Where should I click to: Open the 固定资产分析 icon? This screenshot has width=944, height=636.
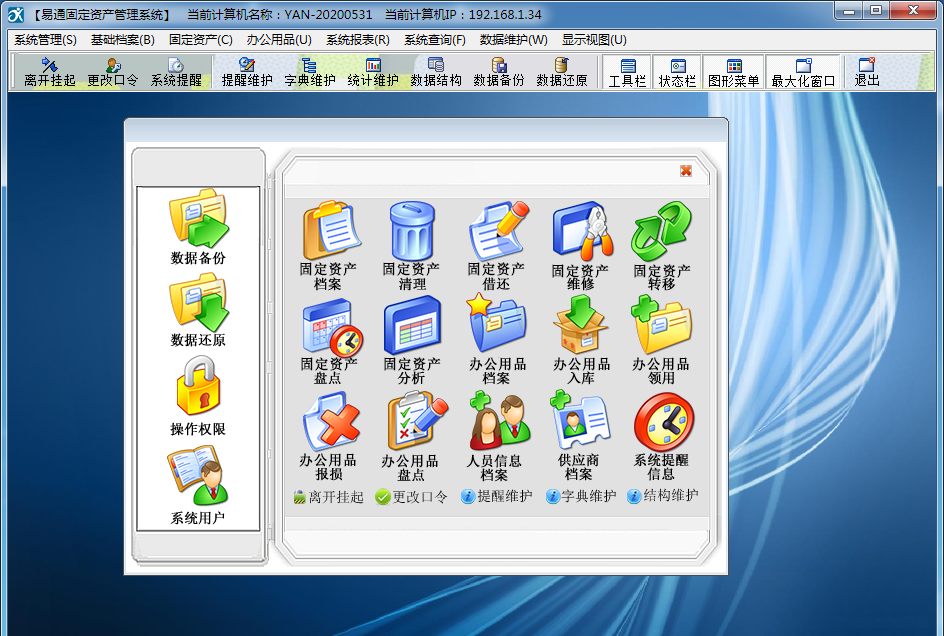[x=412, y=341]
